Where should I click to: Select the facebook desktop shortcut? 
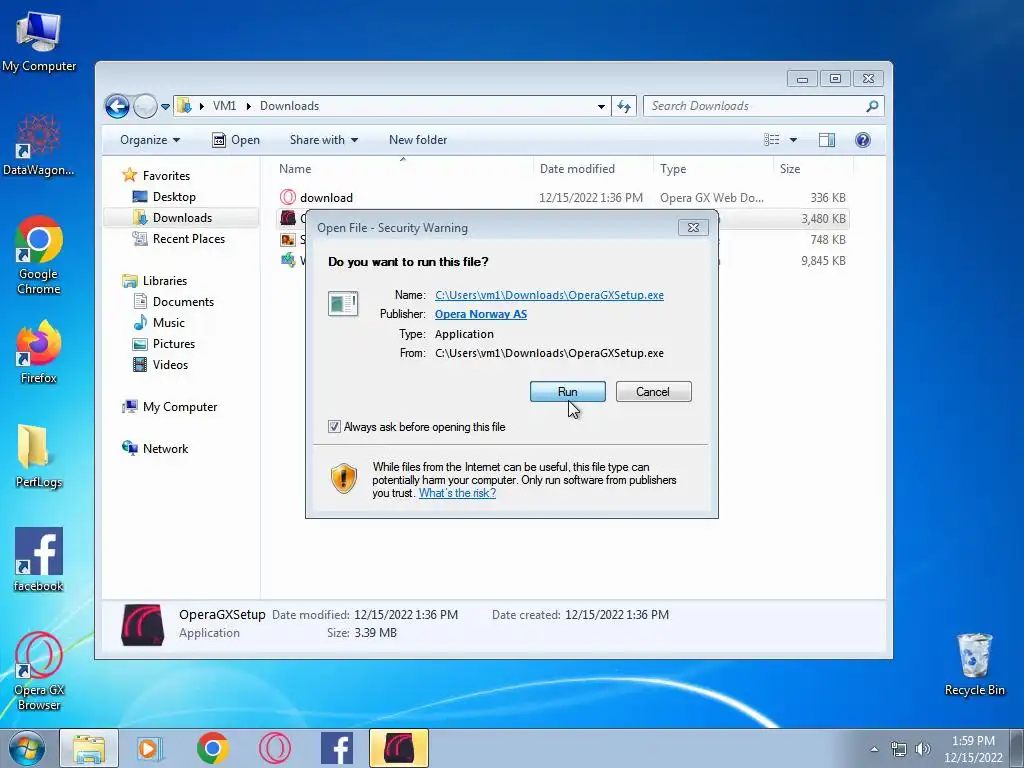(39, 560)
